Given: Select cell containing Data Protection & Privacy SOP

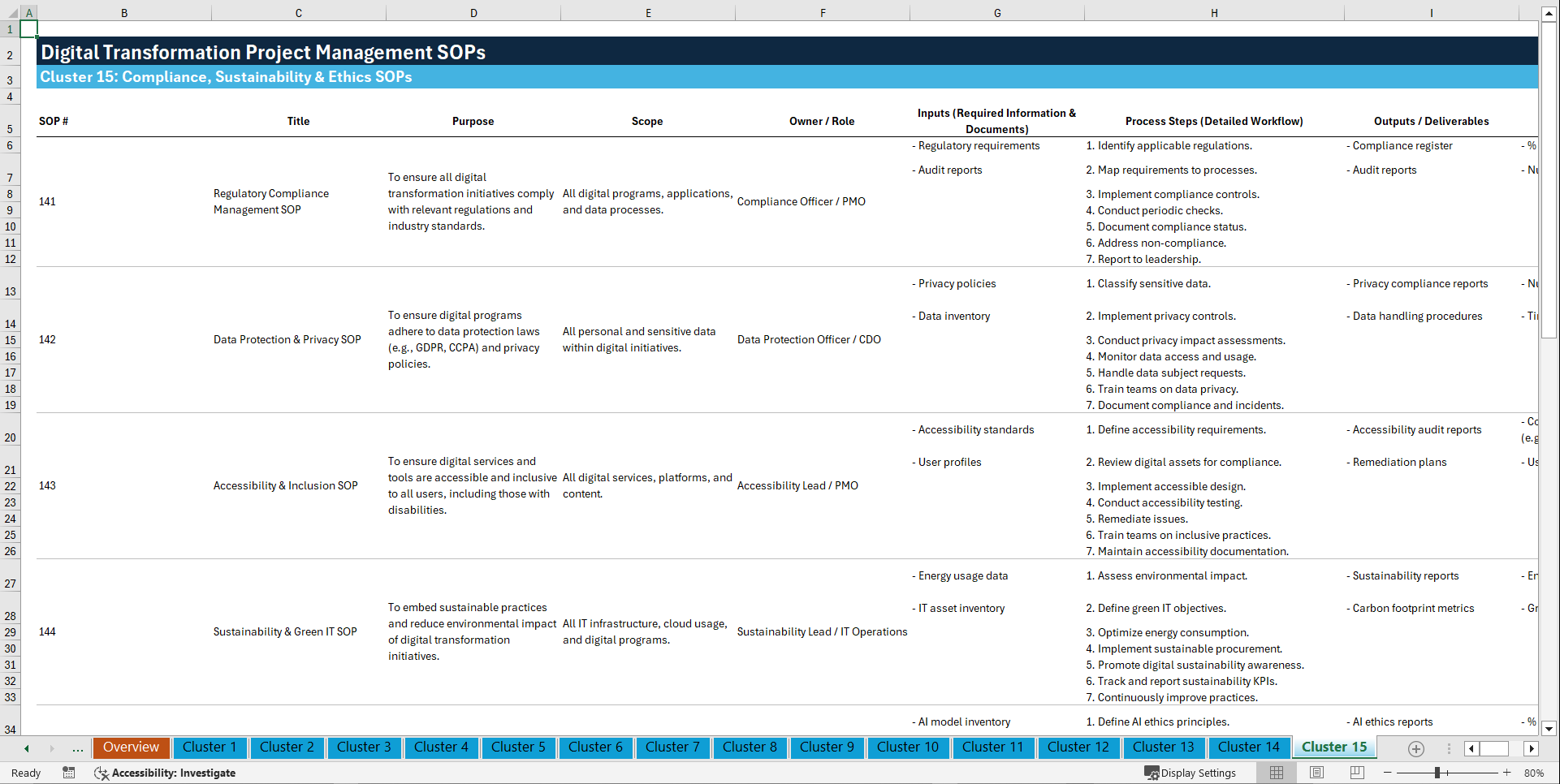Looking at the screenshot, I should [287, 339].
